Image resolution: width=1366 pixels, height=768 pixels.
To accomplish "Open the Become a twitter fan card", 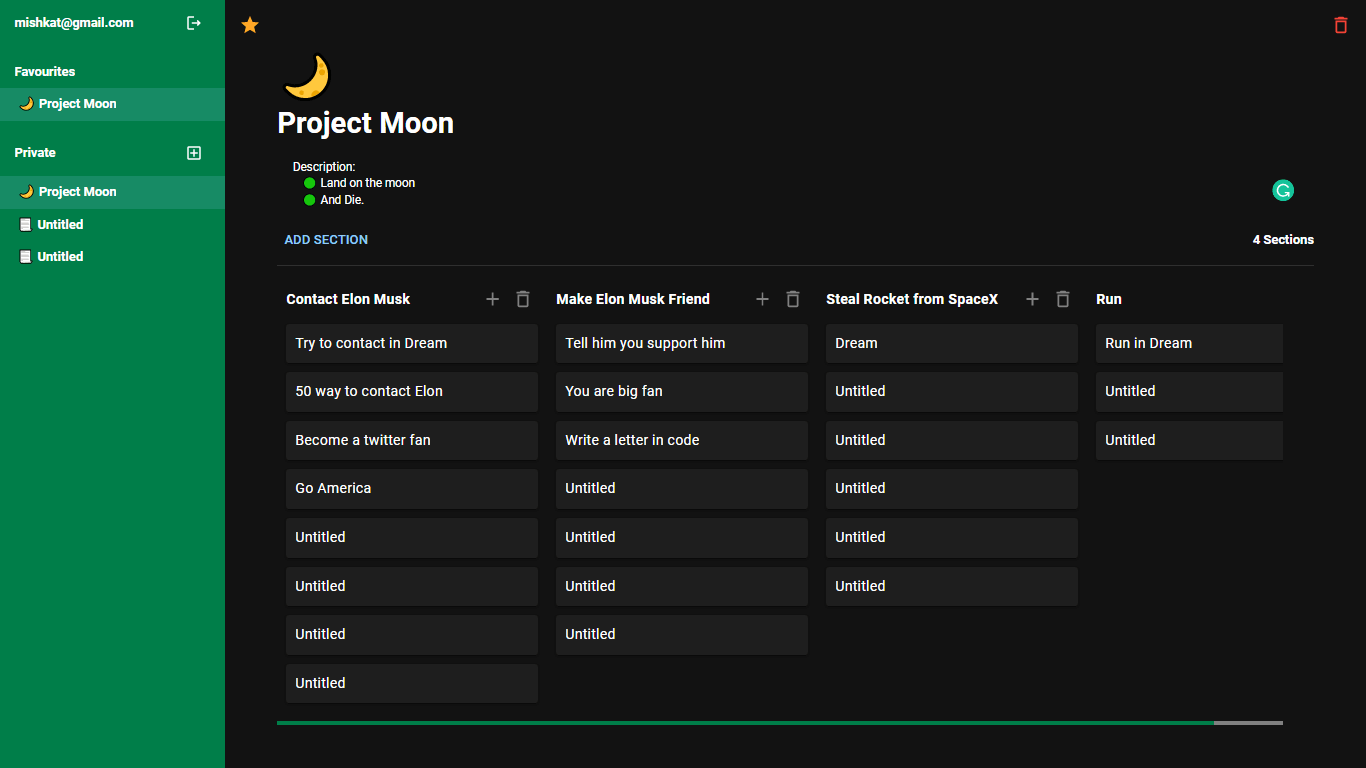I will tap(412, 440).
